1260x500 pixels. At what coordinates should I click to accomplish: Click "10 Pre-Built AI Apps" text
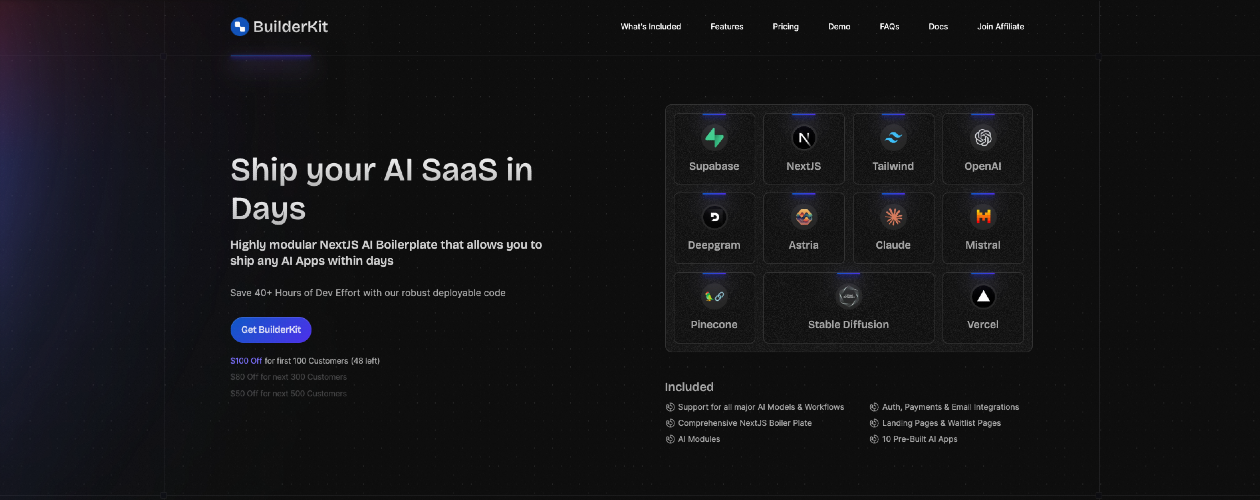[920, 439]
